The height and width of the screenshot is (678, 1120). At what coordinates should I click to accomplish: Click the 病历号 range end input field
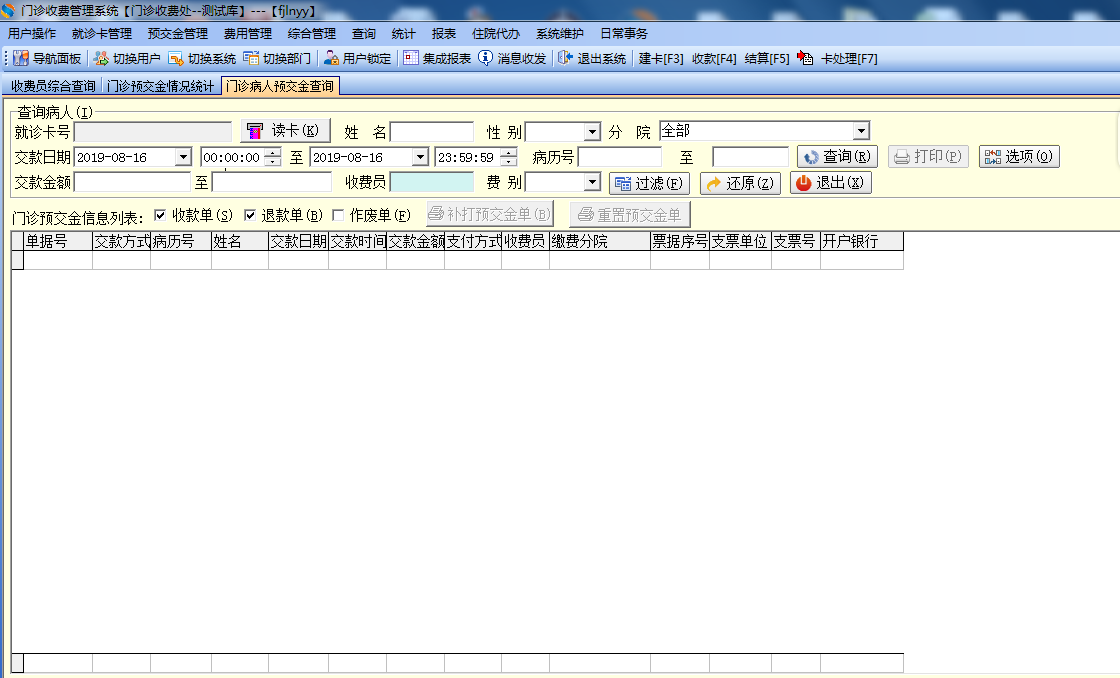coord(751,157)
